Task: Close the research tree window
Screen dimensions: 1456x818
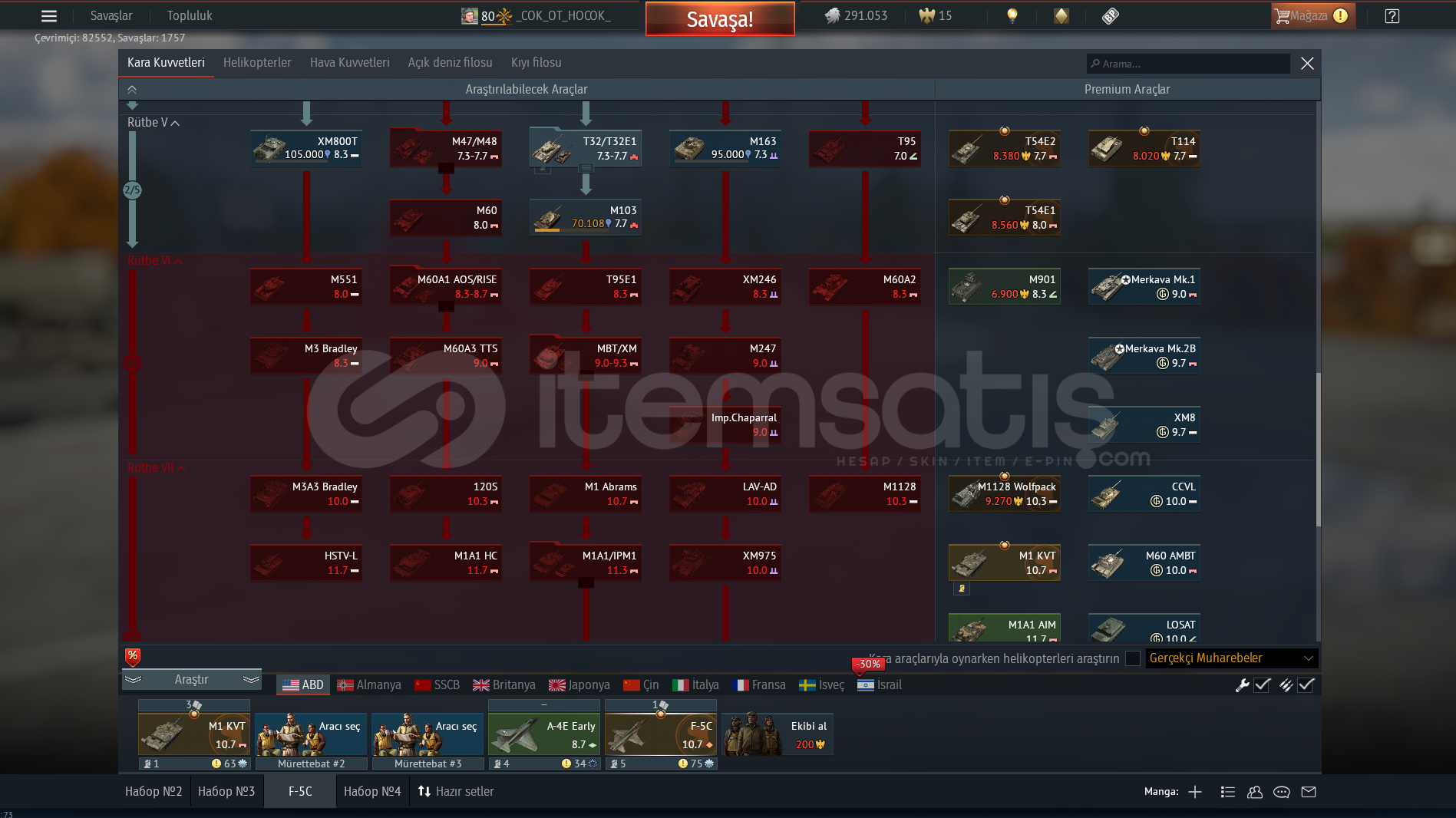Action: (1307, 64)
